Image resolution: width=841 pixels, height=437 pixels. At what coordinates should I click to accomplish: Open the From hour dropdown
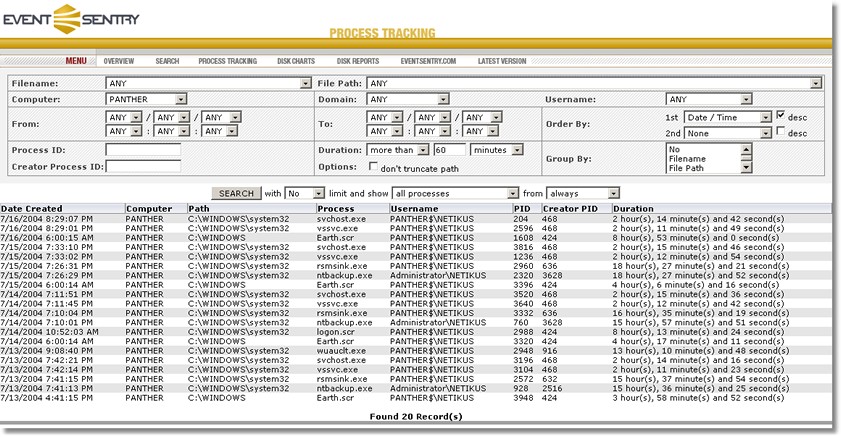[x=124, y=131]
